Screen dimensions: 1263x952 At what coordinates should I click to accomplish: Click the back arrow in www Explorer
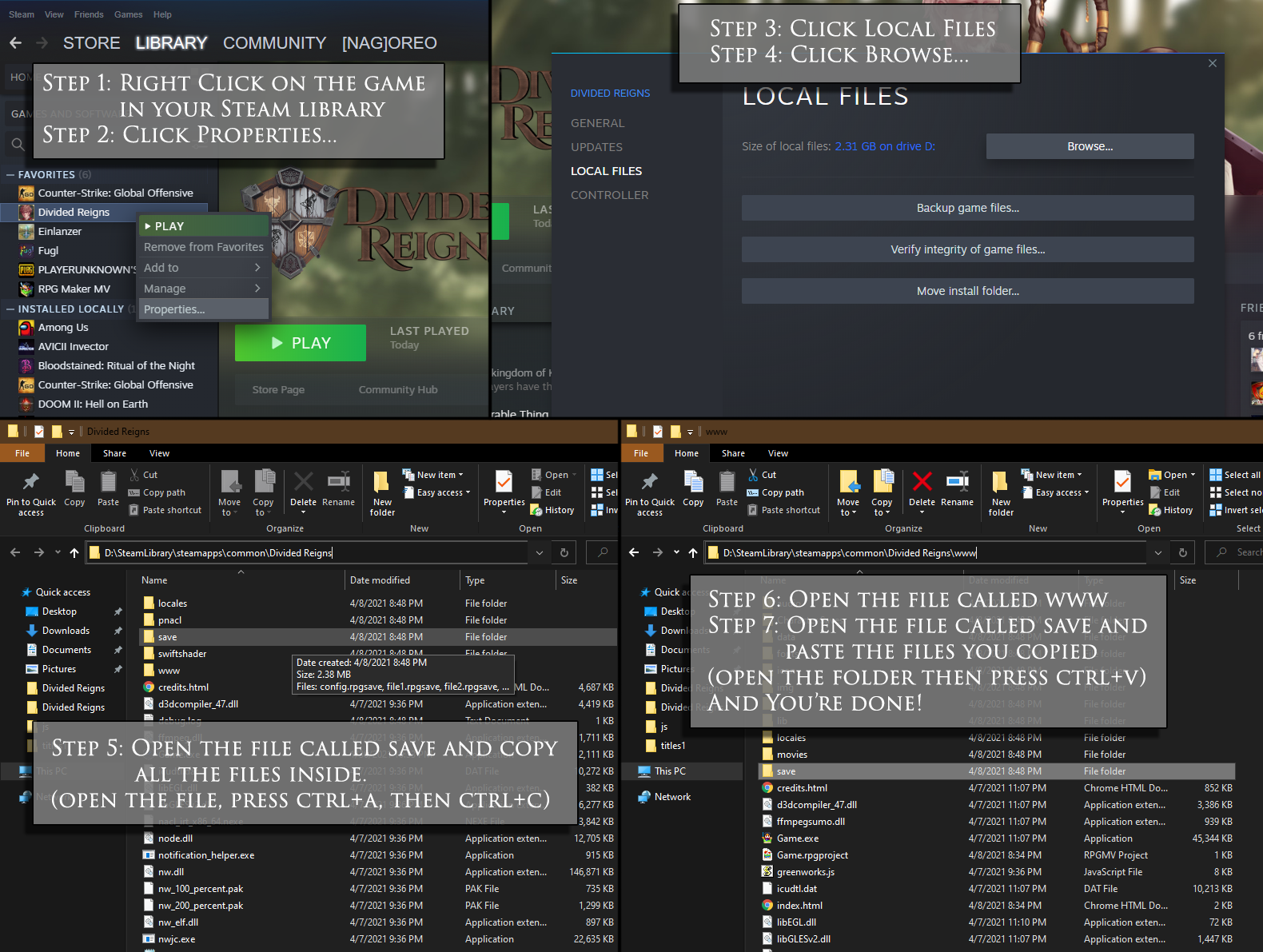[634, 552]
